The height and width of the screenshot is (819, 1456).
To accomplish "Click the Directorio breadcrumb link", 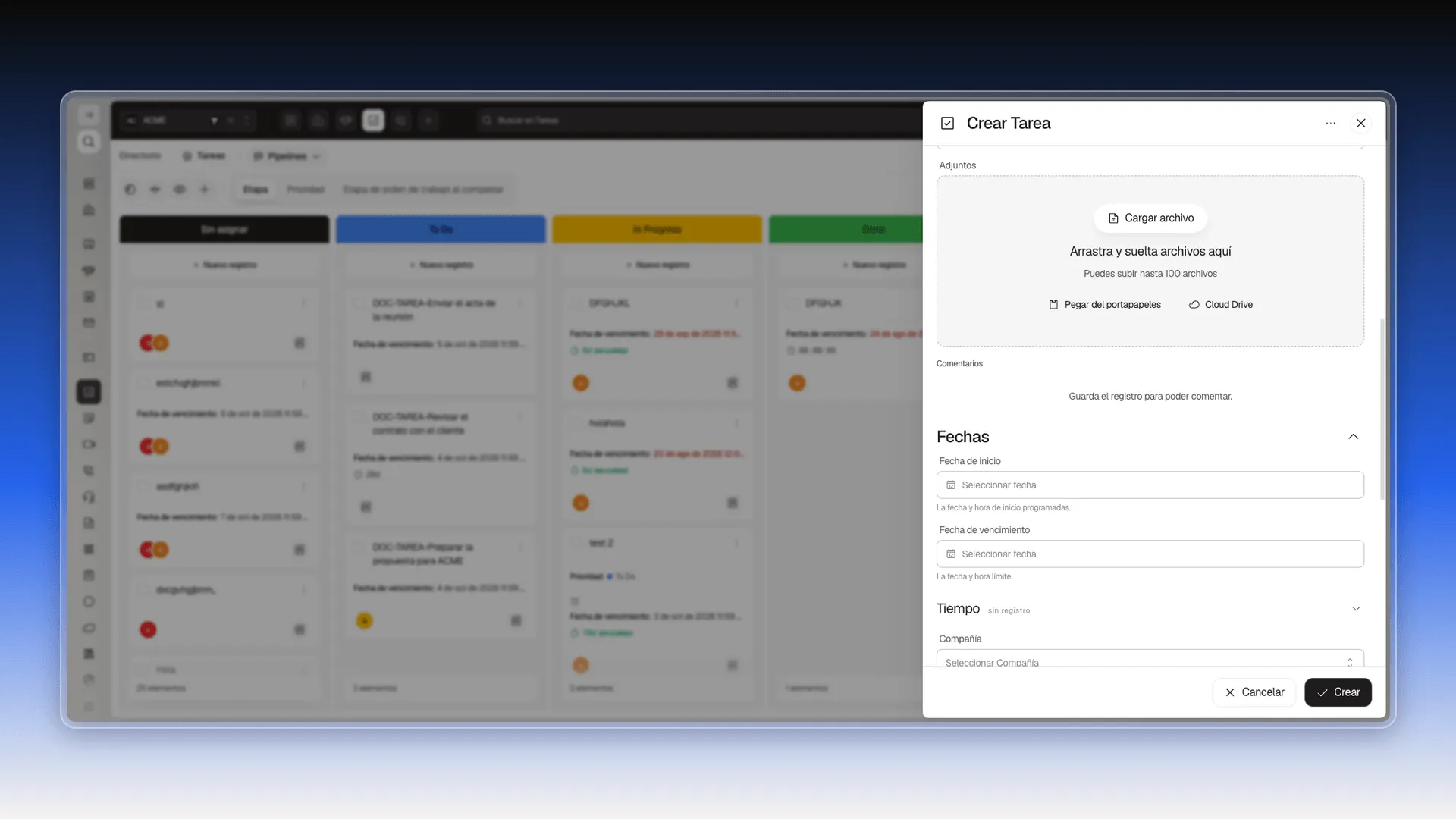I will [x=140, y=156].
